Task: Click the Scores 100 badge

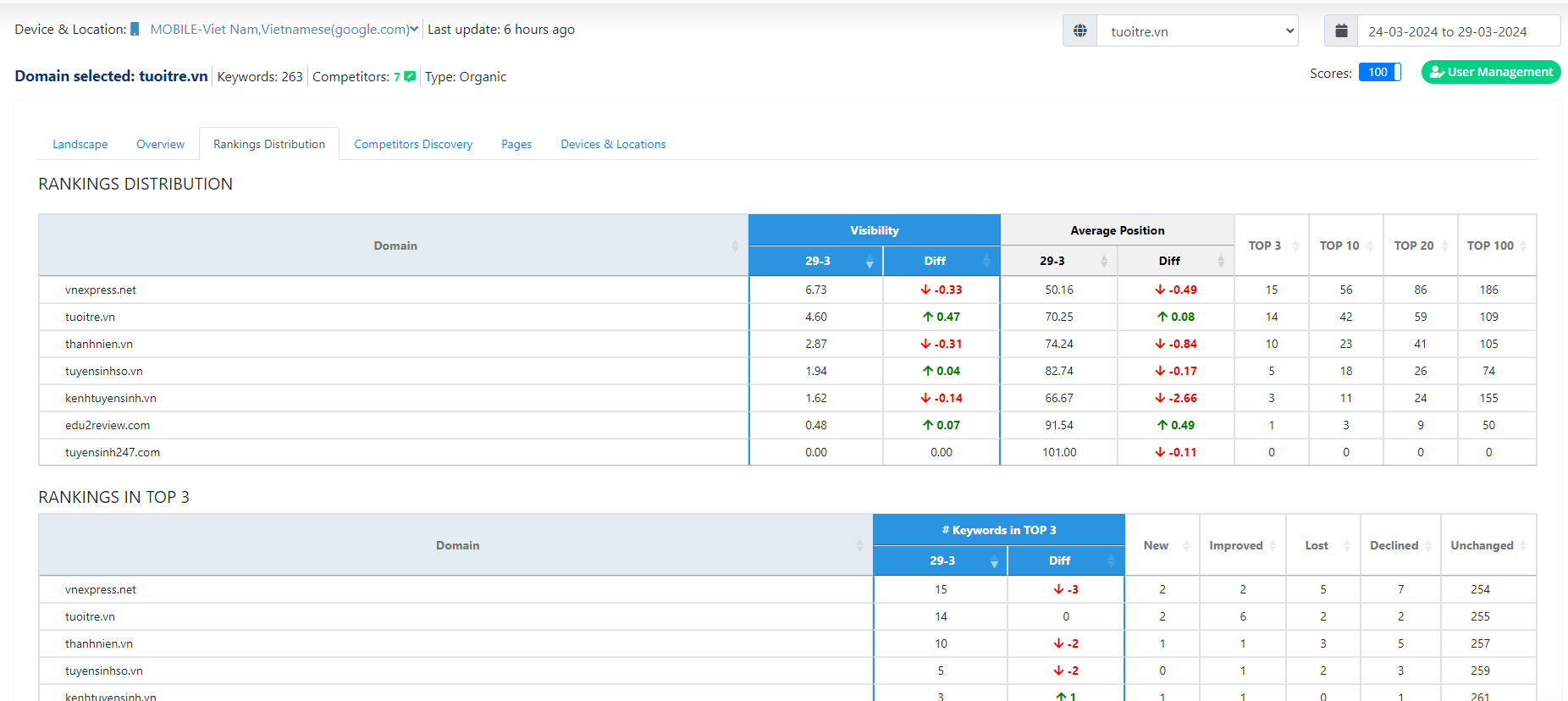Action: click(1379, 72)
